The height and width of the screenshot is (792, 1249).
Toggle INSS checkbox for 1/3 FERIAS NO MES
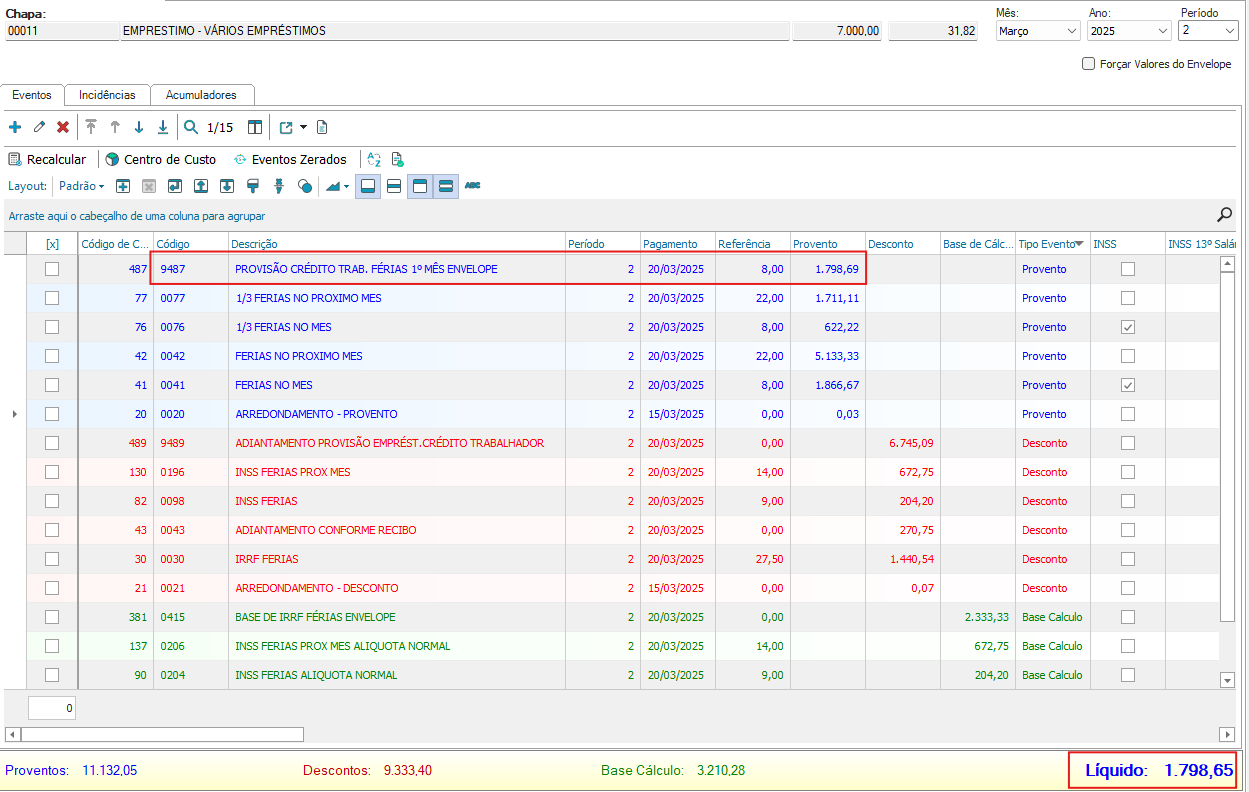(x=1128, y=327)
